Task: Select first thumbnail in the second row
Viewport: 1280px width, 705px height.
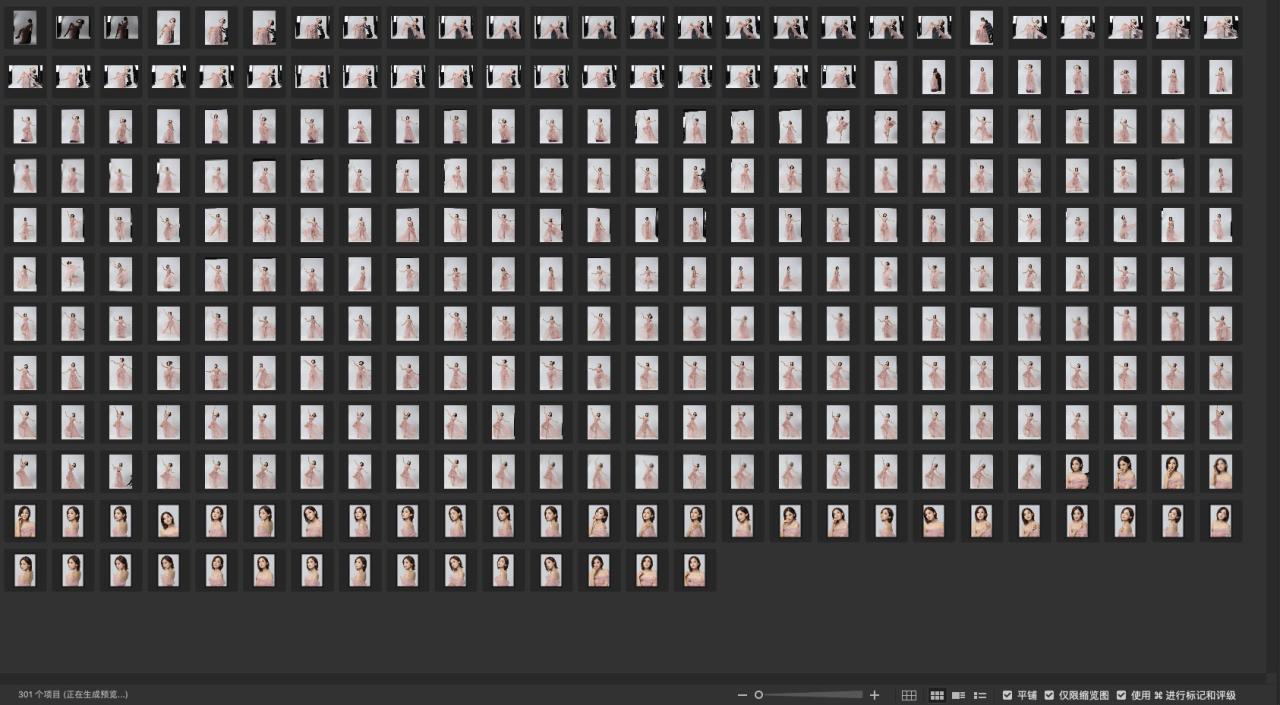Action: coord(25,77)
